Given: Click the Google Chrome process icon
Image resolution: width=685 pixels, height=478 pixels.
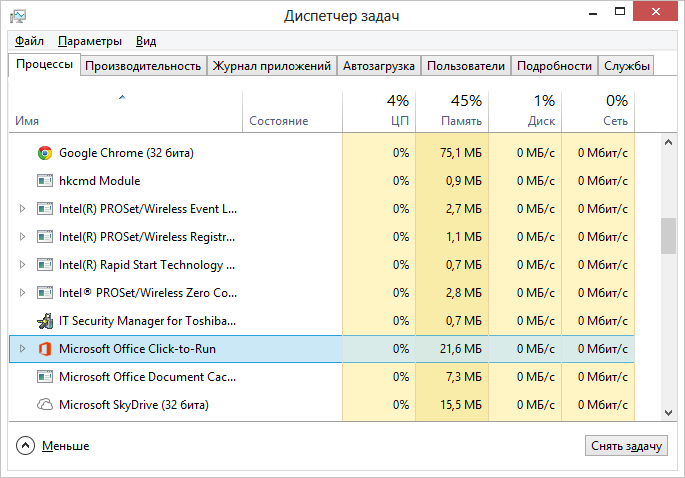Looking at the screenshot, I should coord(45,153).
